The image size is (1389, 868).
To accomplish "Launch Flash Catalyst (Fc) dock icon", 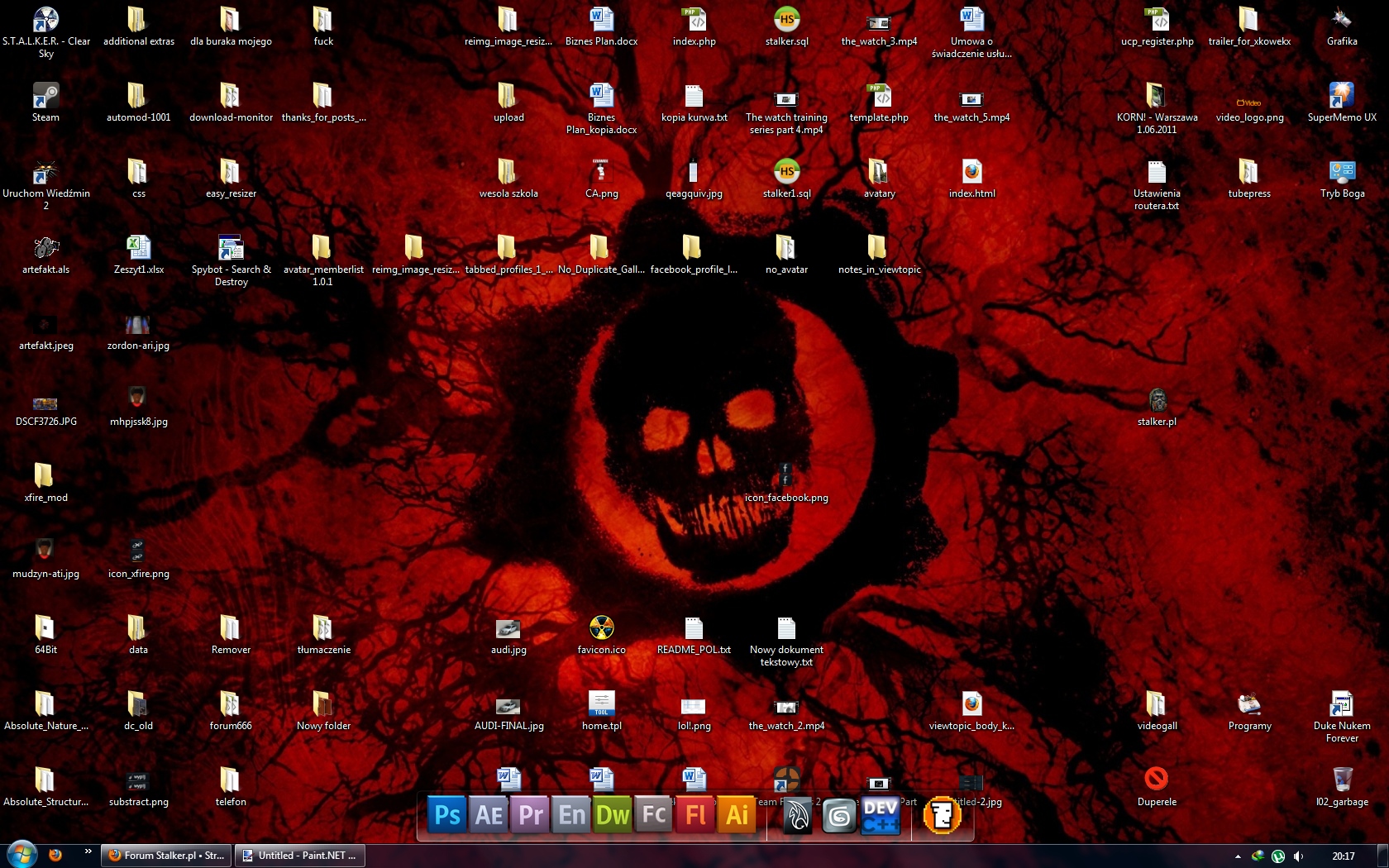I will [654, 815].
